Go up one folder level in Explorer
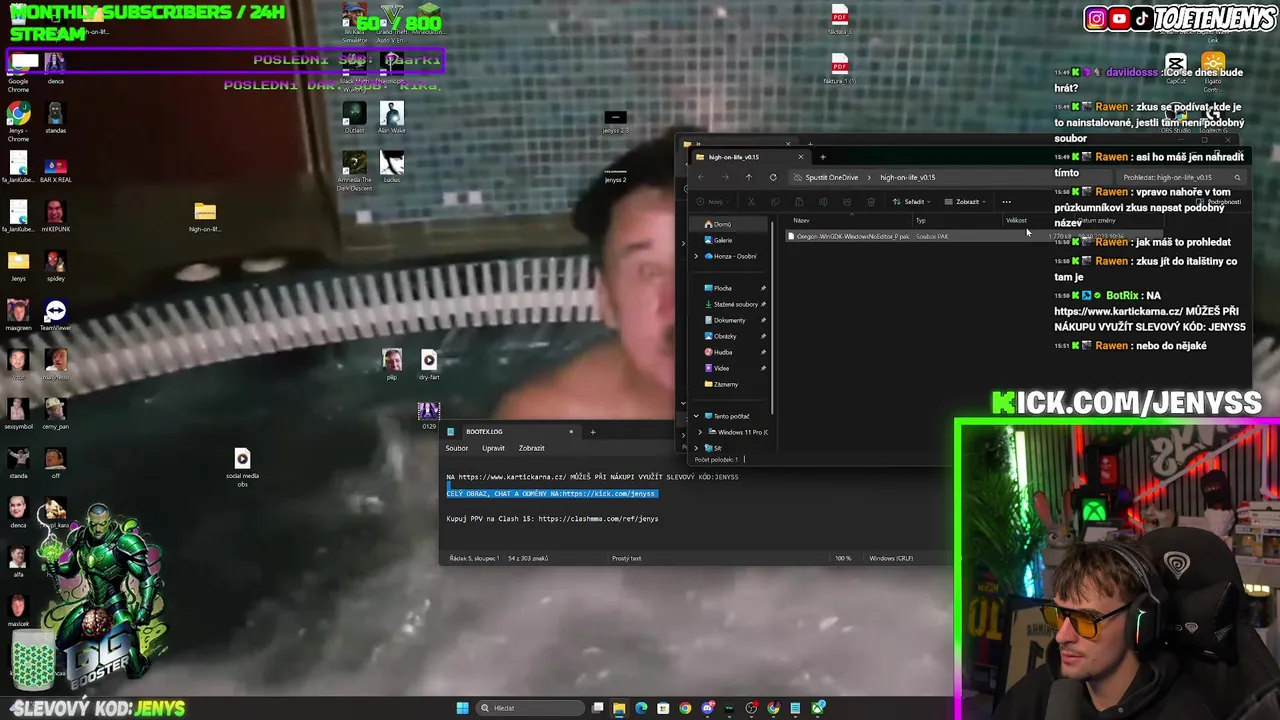1280x720 pixels. pos(748,177)
